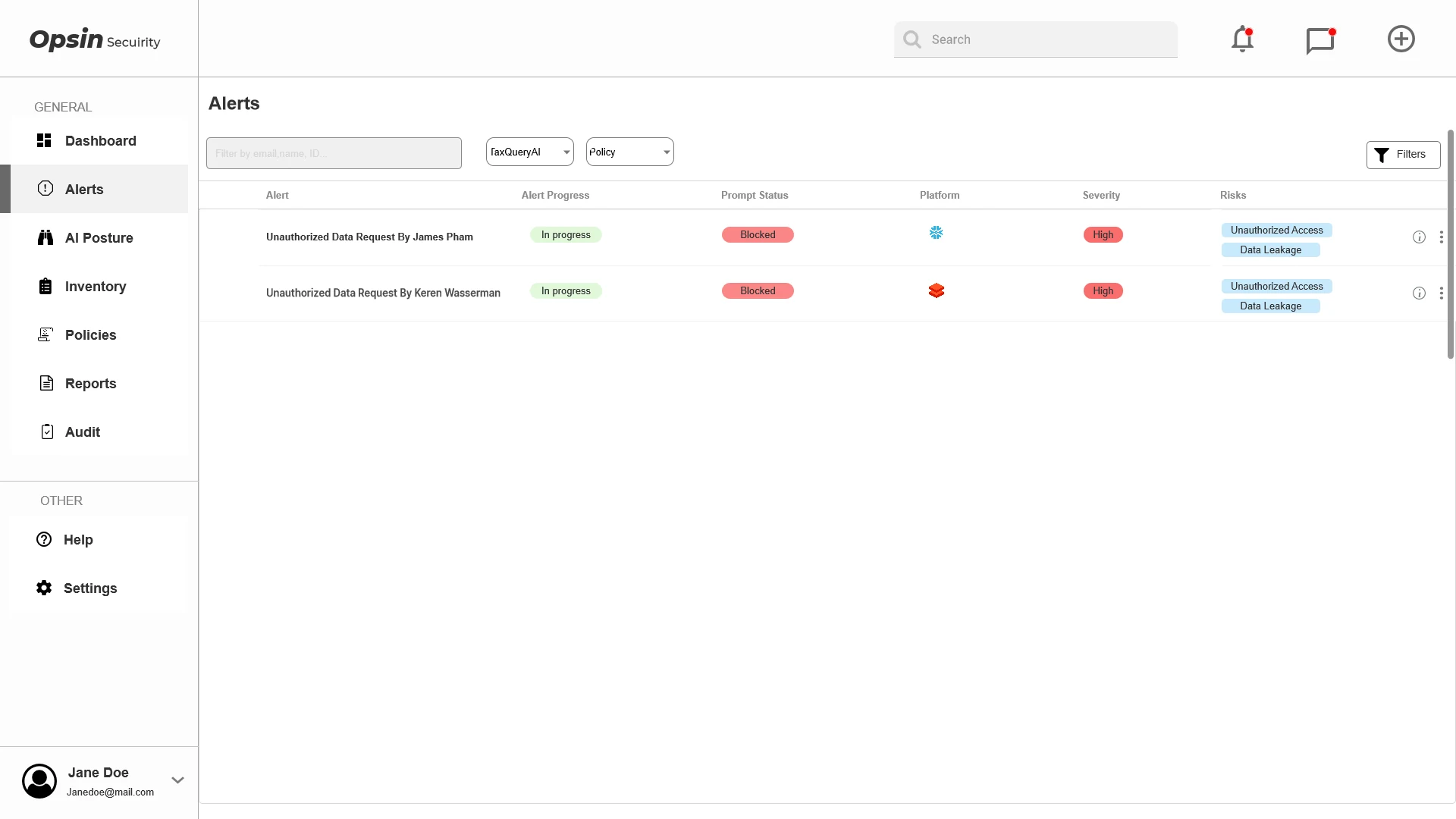This screenshot has width=1456, height=819.
Task: Open the chat messages icon
Action: pos(1320,40)
